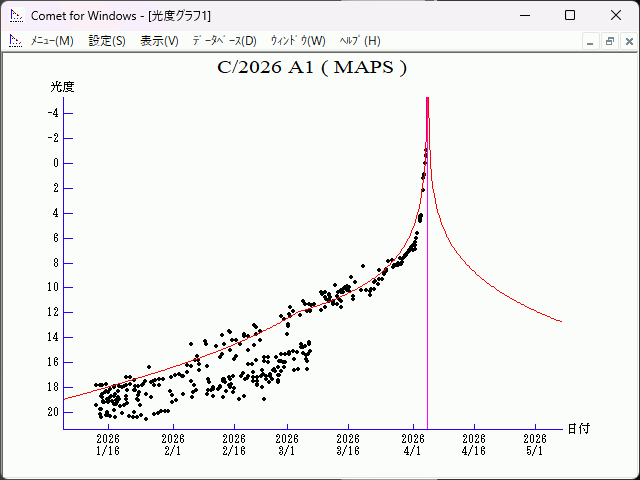The height and width of the screenshot is (480, 640).
Task: Expand the ウィンドウ(W) window menu
Action: coord(298,41)
